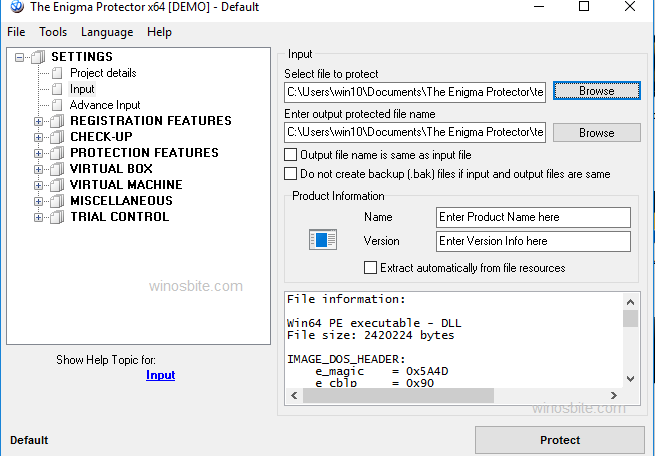The height and width of the screenshot is (456, 655).
Task: Open the Language menu
Action: point(107,32)
